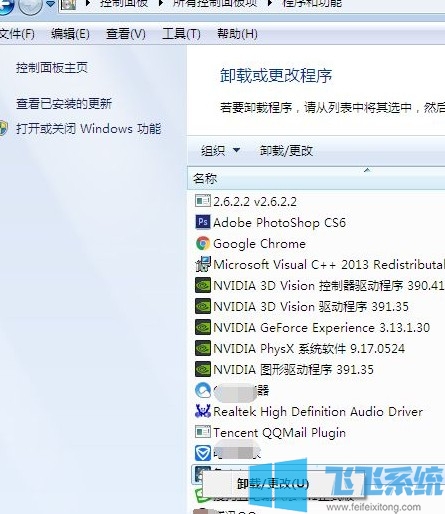The width and height of the screenshot is (445, 514).
Task: Select NVIDIA 3D Vision 控制器驱动程序 390.41
Action: (x=328, y=286)
